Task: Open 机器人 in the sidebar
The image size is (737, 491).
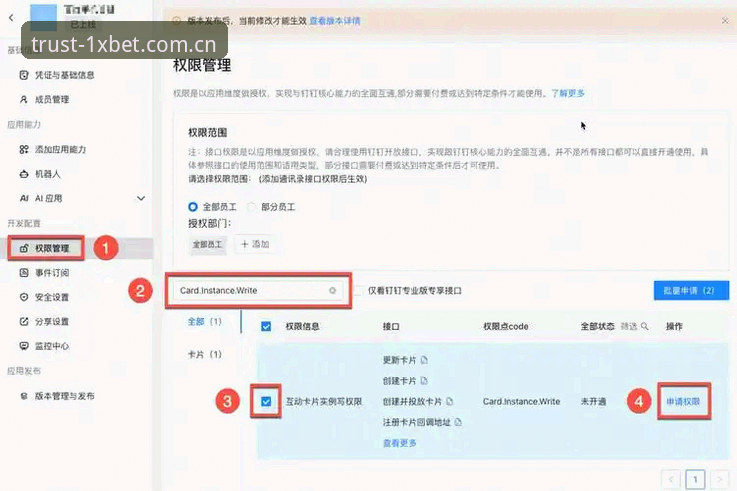Action: click(x=48, y=174)
